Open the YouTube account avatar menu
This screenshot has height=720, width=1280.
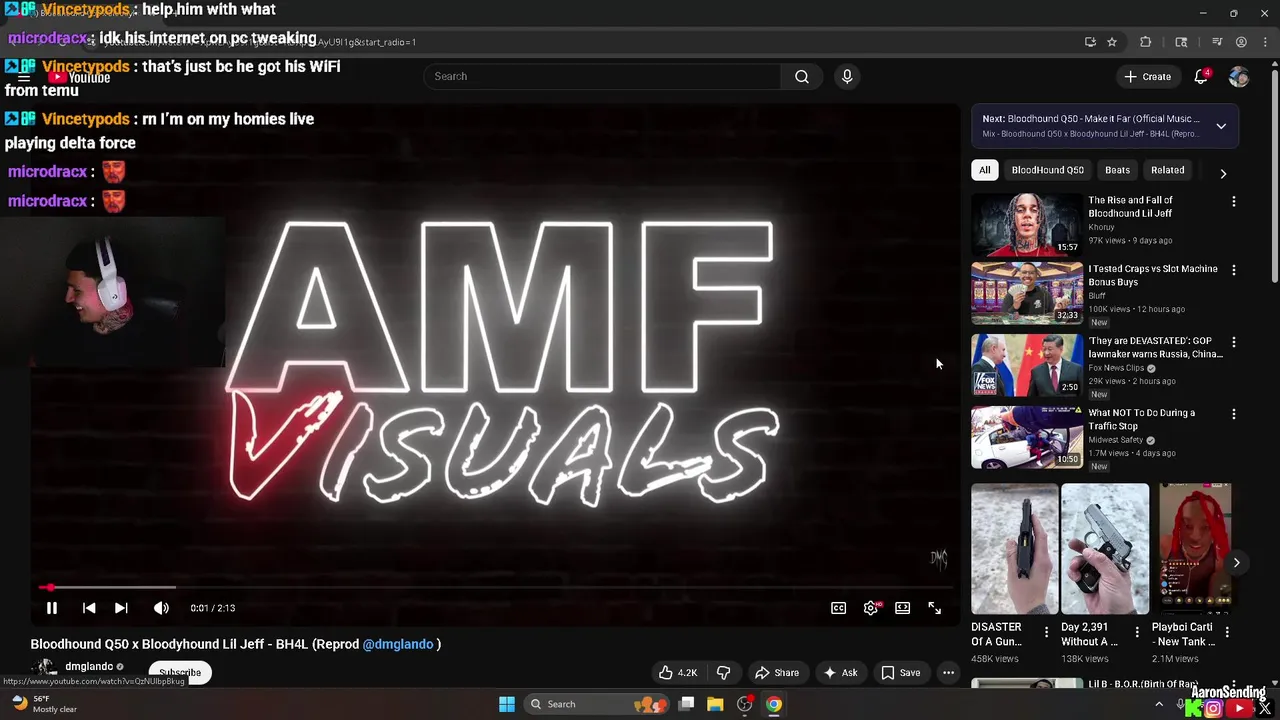pyautogui.click(x=1239, y=76)
